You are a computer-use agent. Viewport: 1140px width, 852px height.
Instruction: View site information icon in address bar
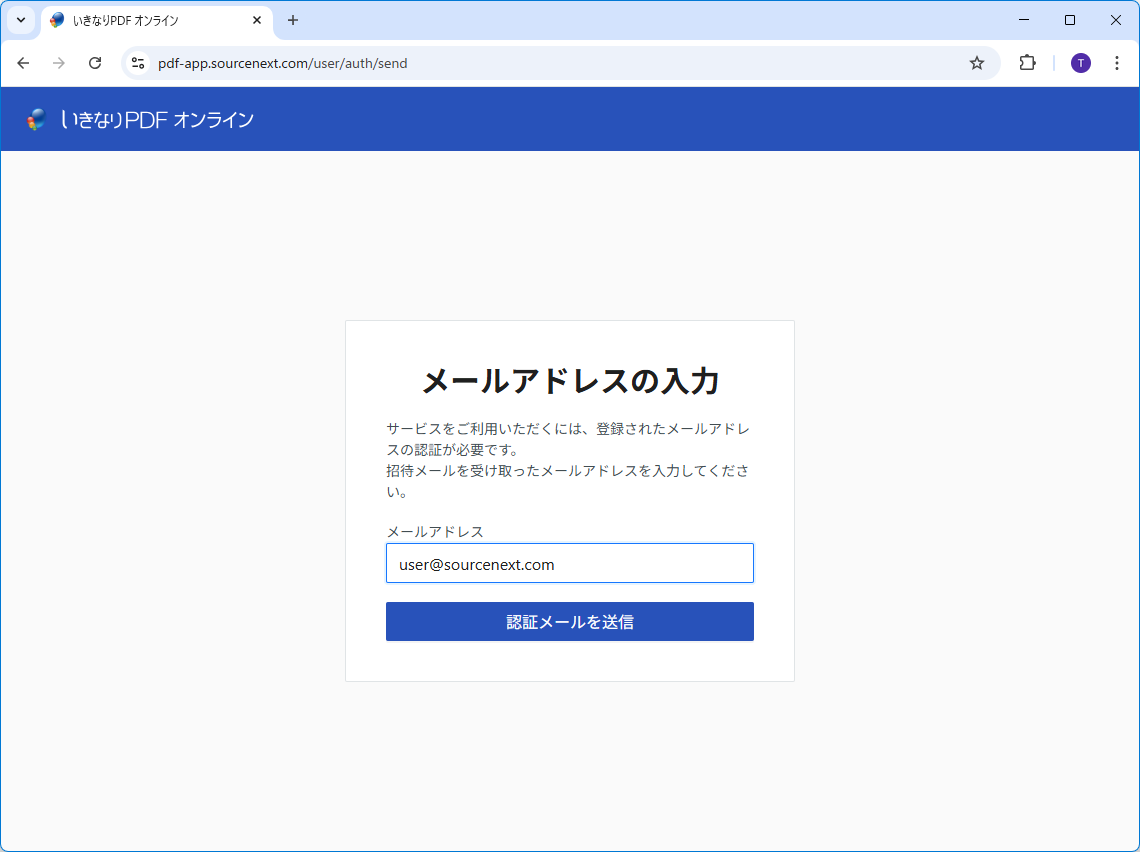(x=138, y=63)
